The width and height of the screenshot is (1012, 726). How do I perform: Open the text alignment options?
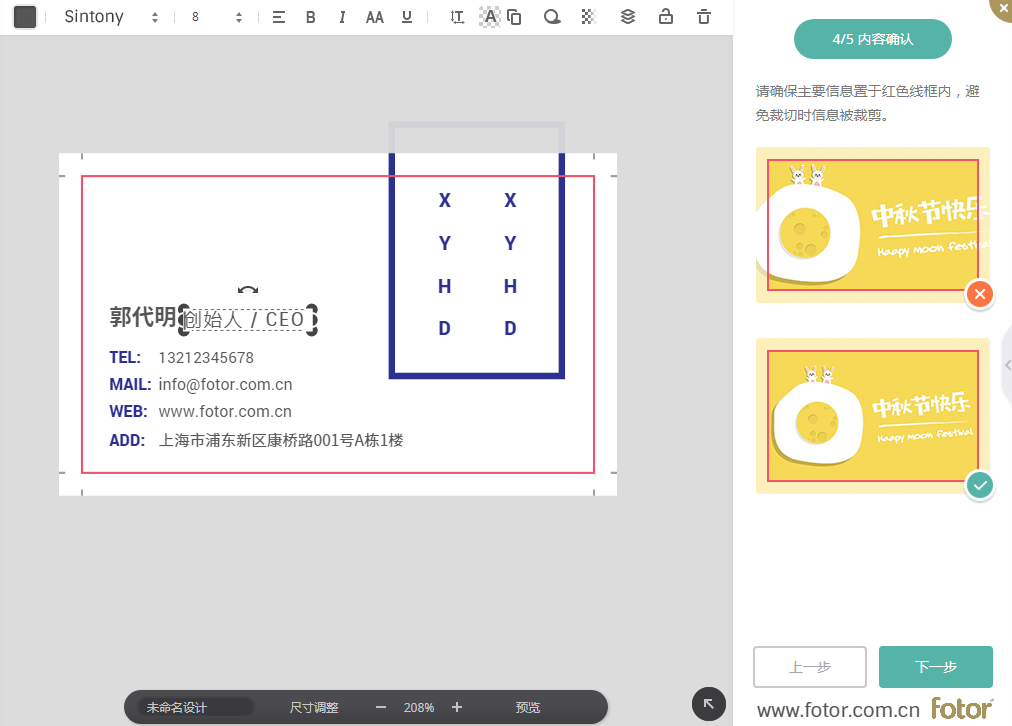click(x=279, y=17)
